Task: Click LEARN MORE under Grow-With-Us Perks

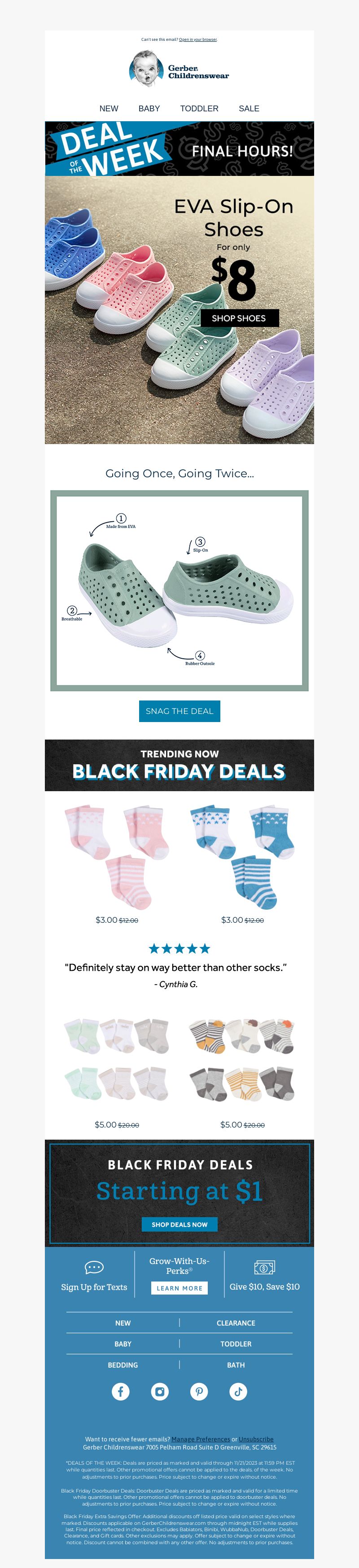Action: tap(179, 1288)
